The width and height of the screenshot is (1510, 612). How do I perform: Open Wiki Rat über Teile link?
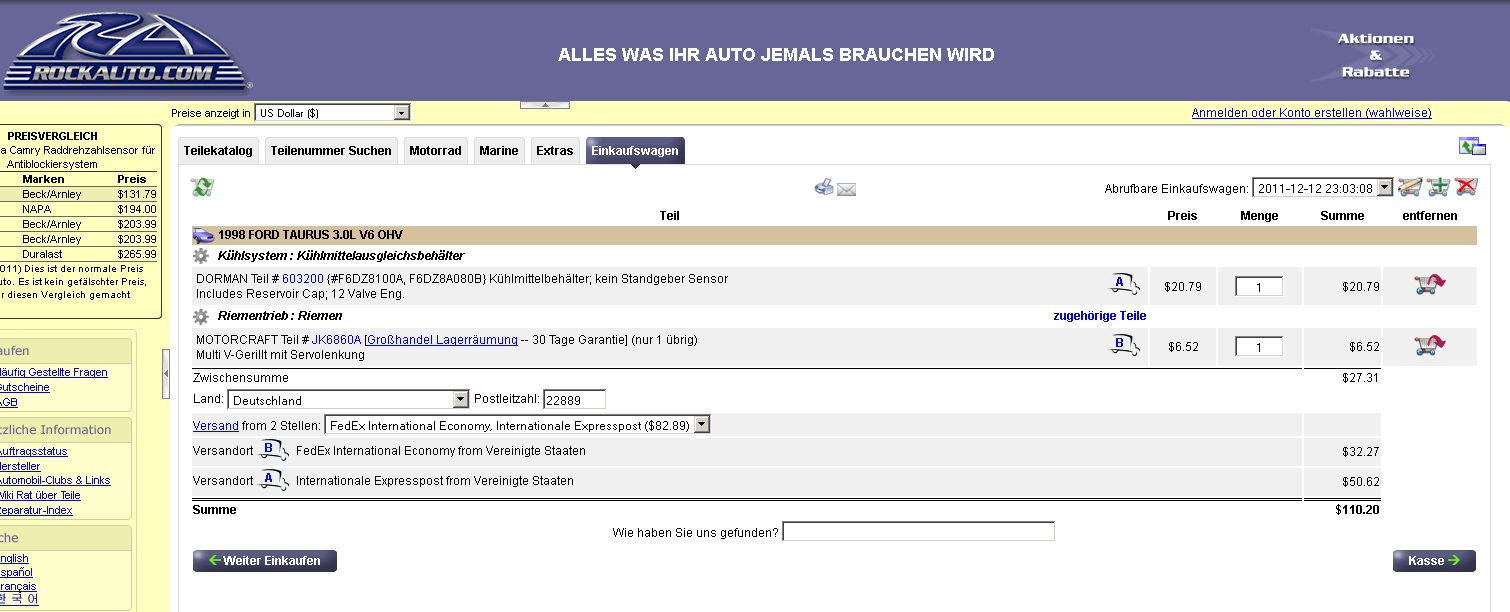point(40,496)
